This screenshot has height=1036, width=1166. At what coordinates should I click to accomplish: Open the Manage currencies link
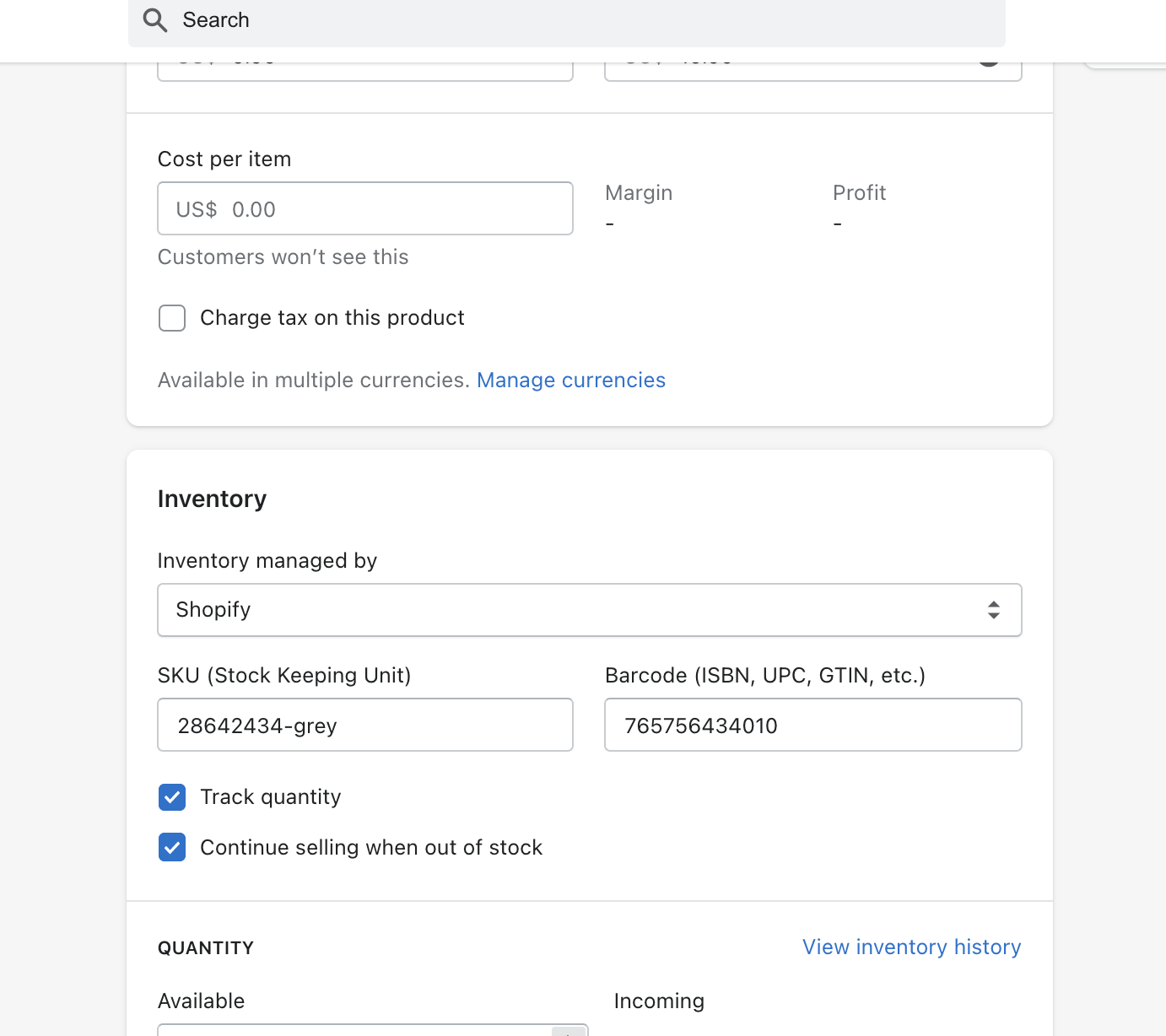pyautogui.click(x=571, y=380)
